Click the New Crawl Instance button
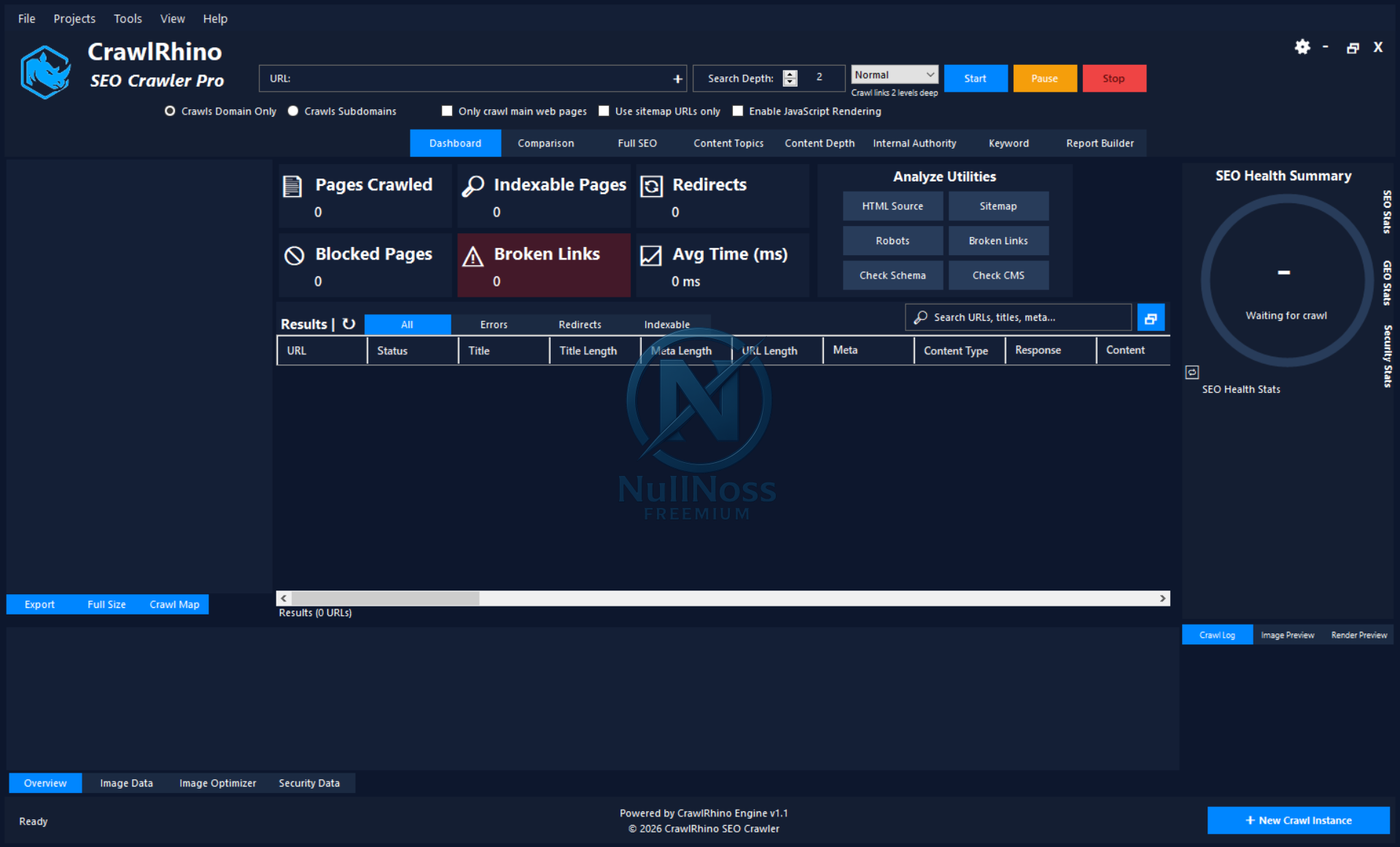 pyautogui.click(x=1298, y=821)
